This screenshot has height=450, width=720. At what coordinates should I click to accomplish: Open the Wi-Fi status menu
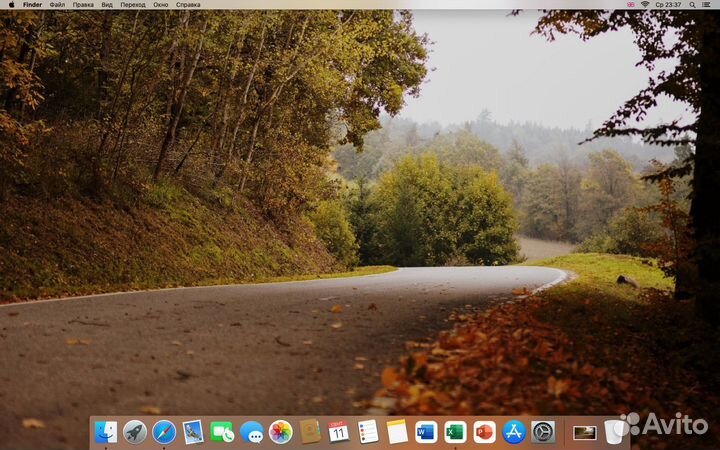(x=645, y=5)
